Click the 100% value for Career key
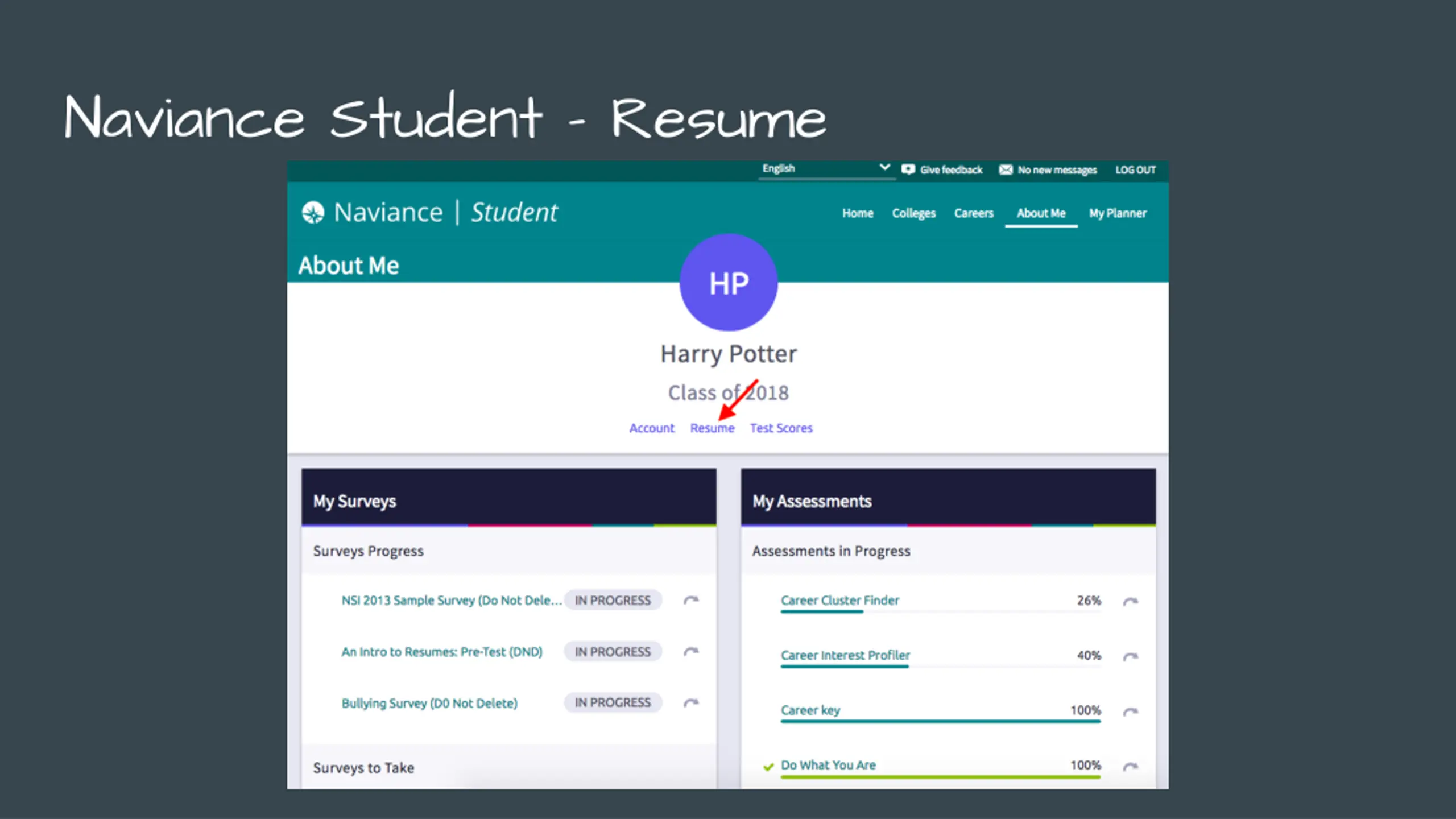 1085,710
